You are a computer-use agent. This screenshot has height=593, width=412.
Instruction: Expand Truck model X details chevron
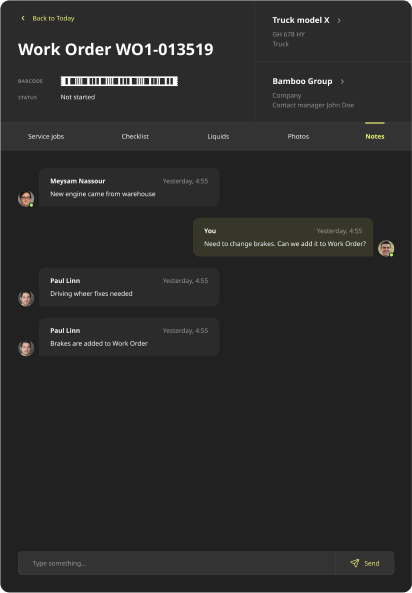coord(339,20)
